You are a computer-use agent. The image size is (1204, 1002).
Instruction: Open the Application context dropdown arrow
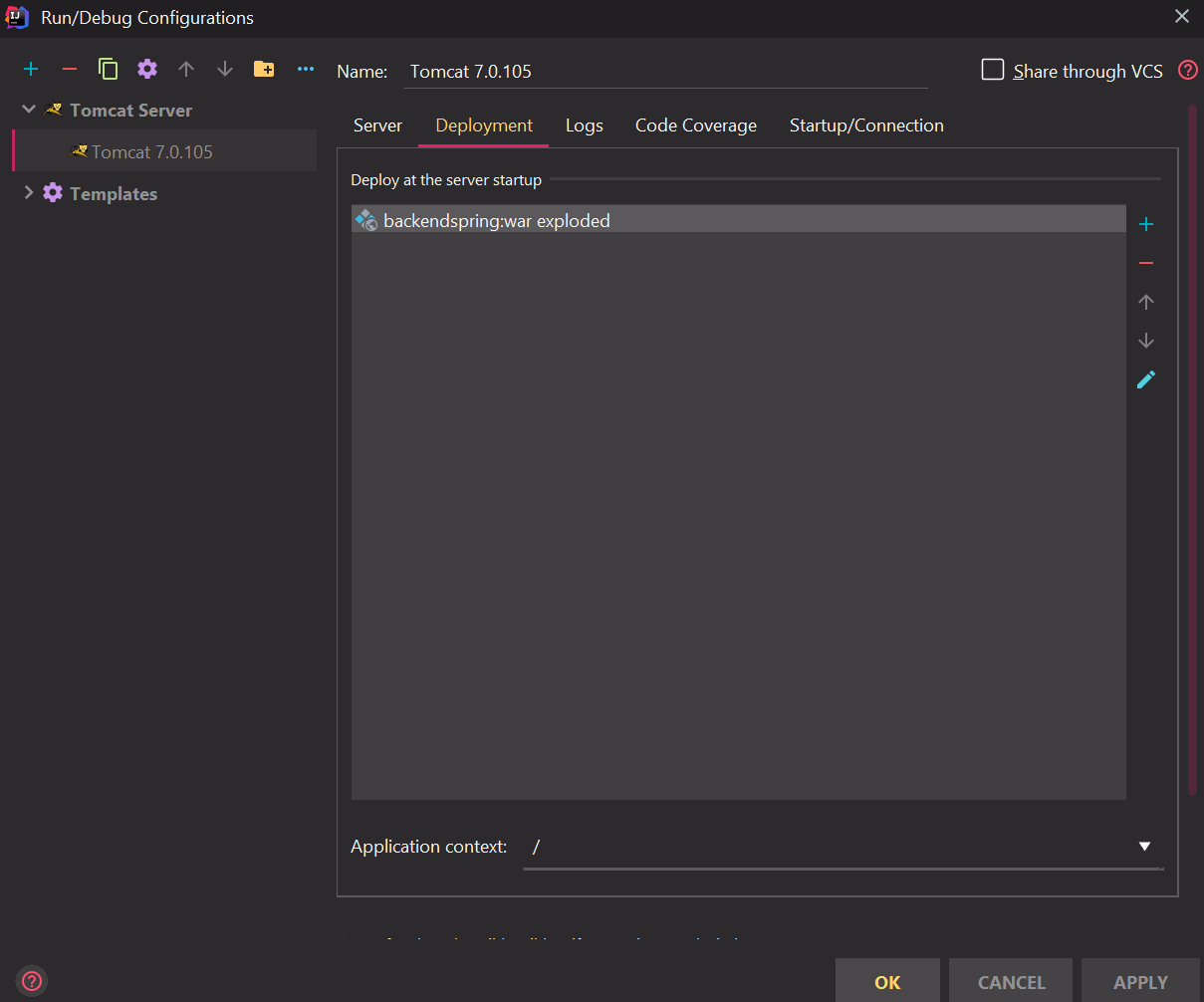pyautogui.click(x=1144, y=847)
